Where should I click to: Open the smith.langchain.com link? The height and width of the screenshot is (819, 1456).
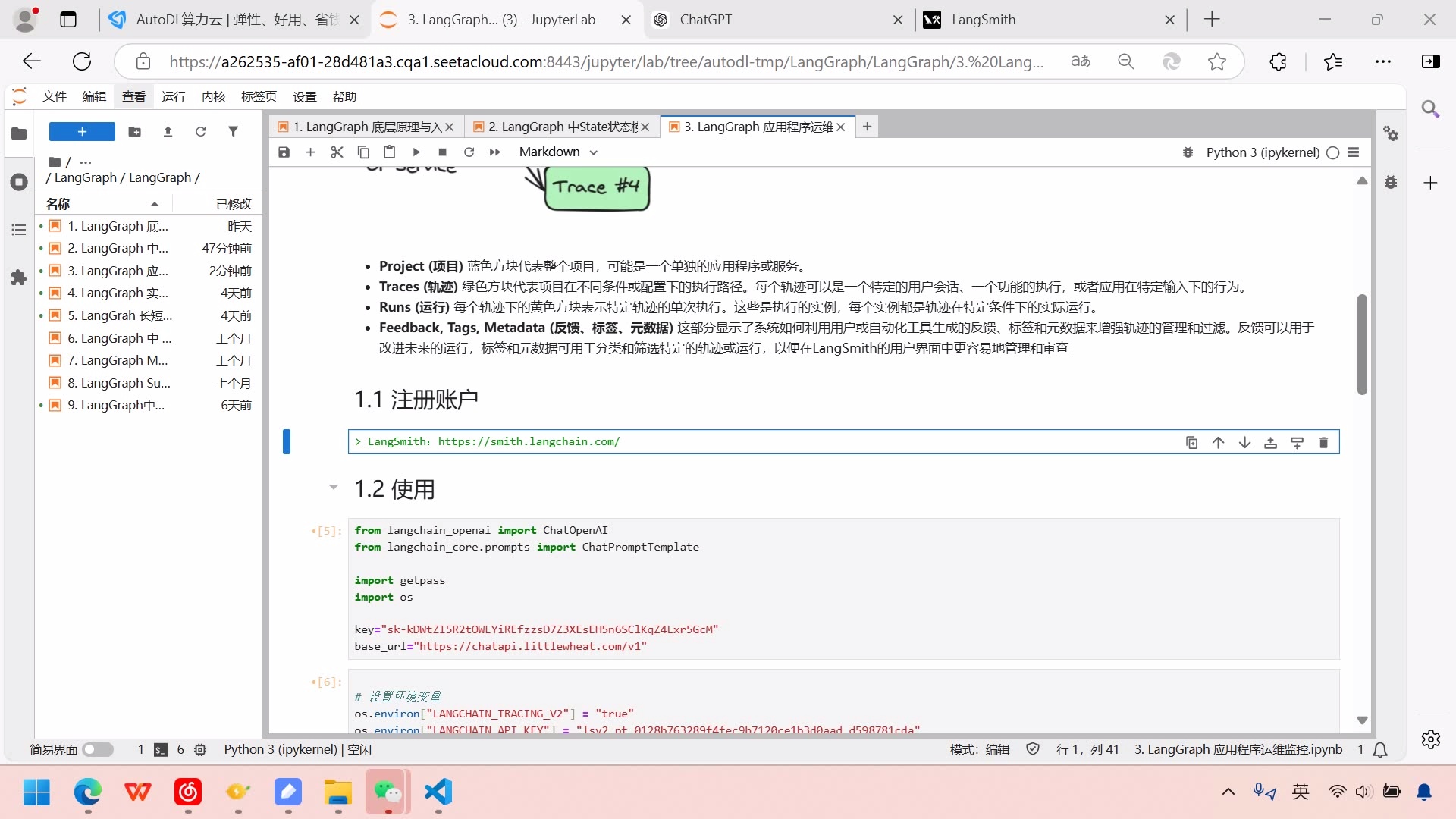click(529, 441)
